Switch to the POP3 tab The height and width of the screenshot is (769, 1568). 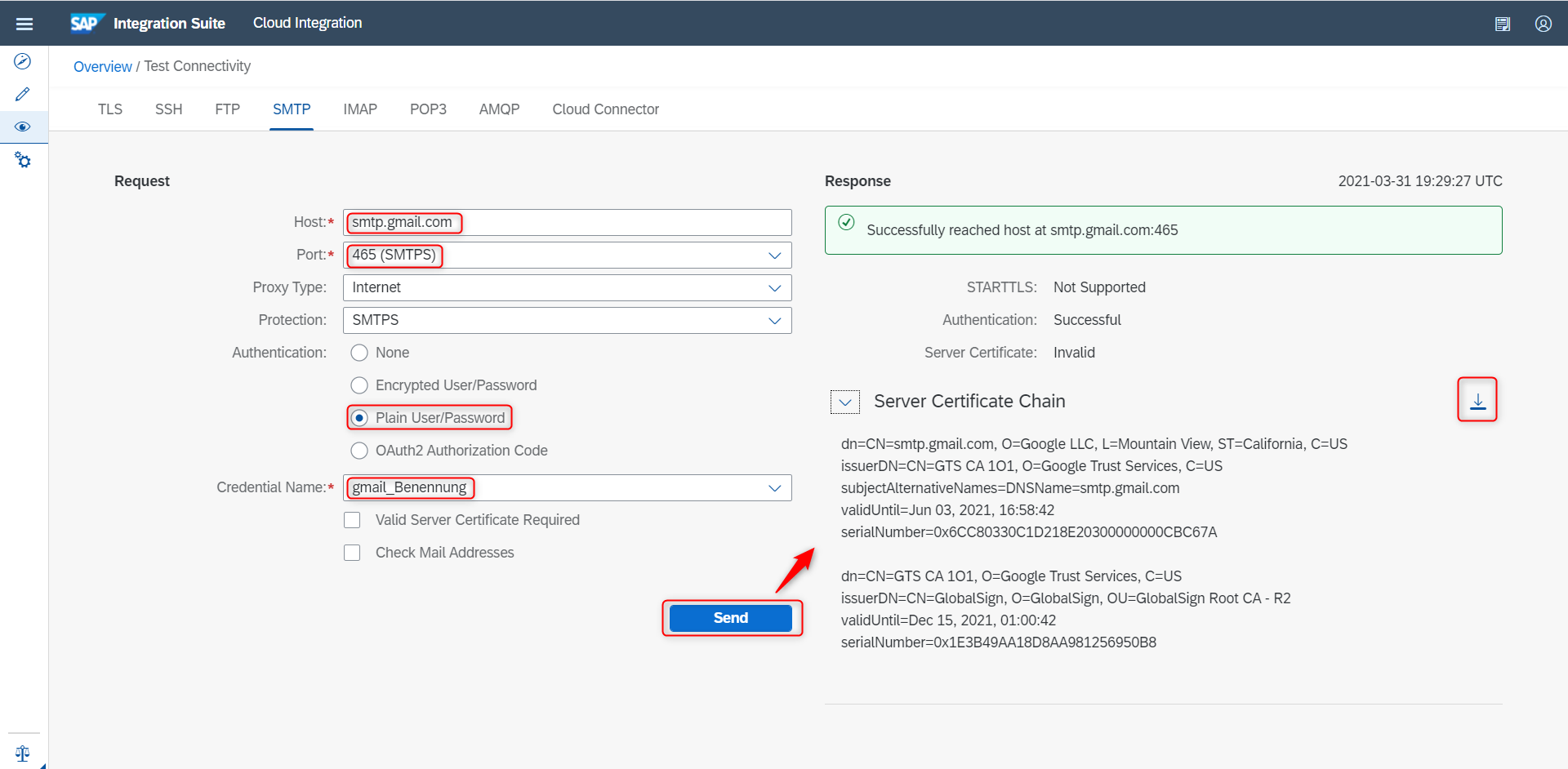pos(428,109)
